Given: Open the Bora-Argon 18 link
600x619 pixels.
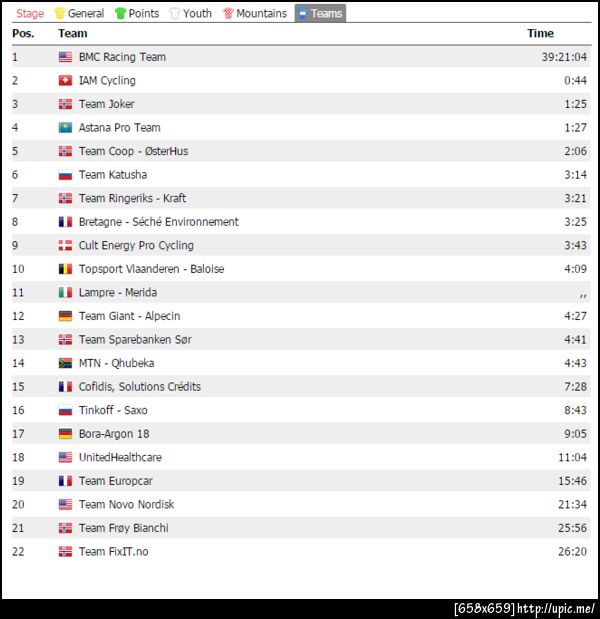Looking at the screenshot, I should coord(114,434).
